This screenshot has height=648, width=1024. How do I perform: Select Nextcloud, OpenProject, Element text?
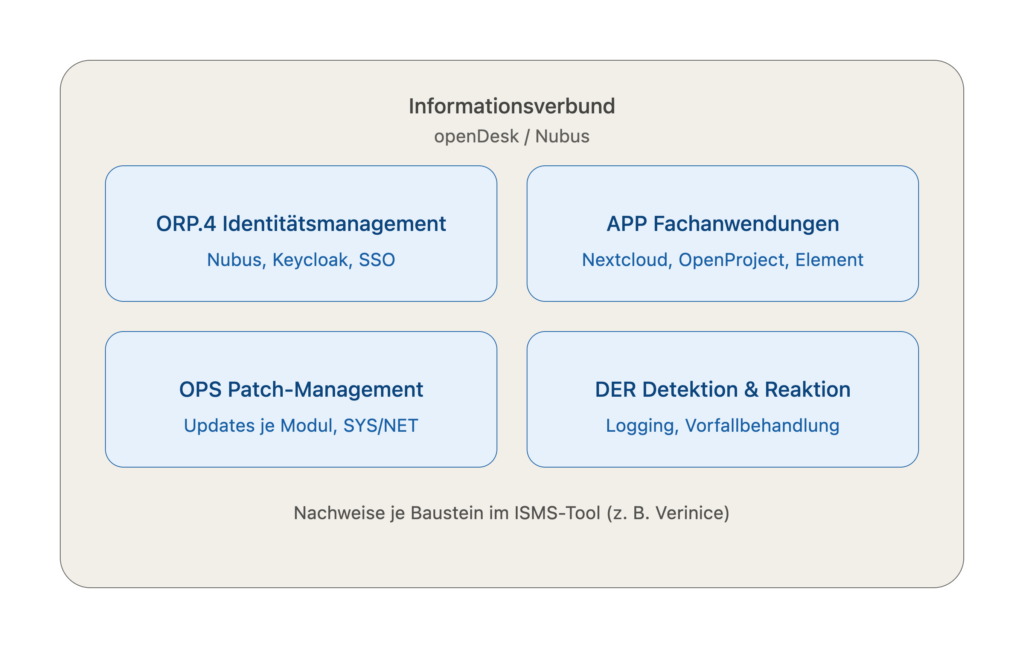722,259
